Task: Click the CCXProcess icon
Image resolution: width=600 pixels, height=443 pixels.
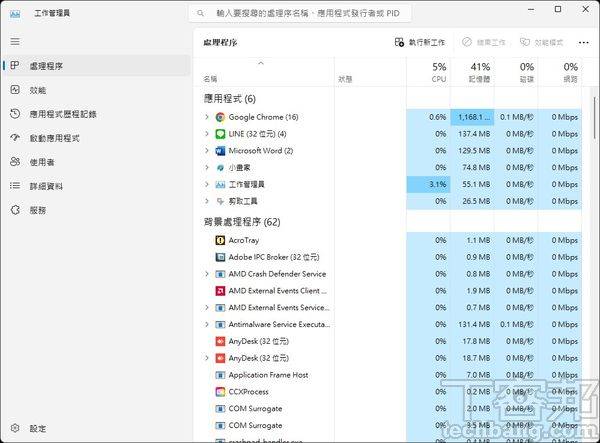Action: (220, 392)
